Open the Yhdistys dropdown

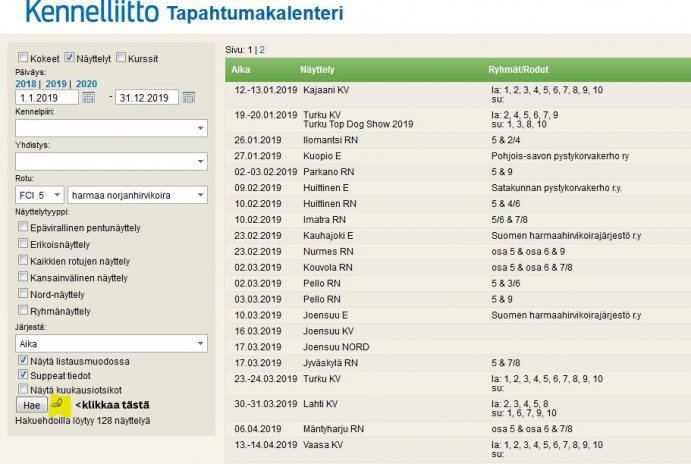(x=111, y=161)
